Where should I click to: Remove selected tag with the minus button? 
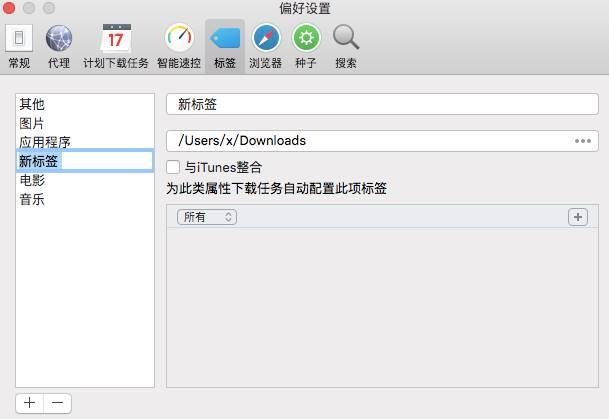pos(57,403)
